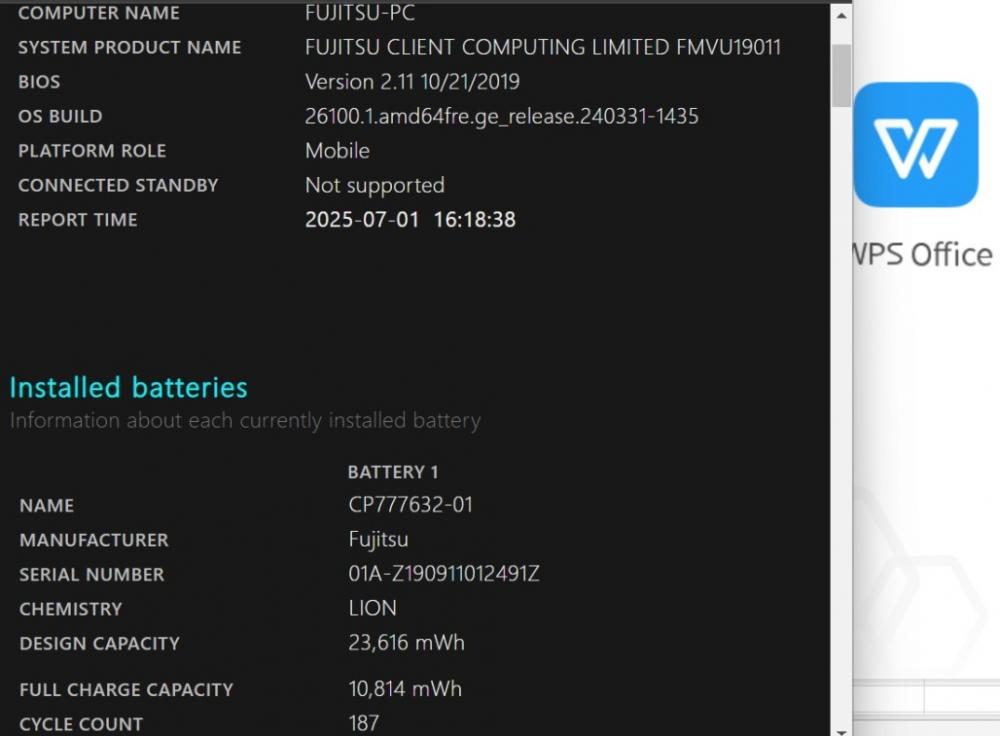The height and width of the screenshot is (736, 1000).
Task: Click the vertical scrollbar thumb
Action: [841, 75]
